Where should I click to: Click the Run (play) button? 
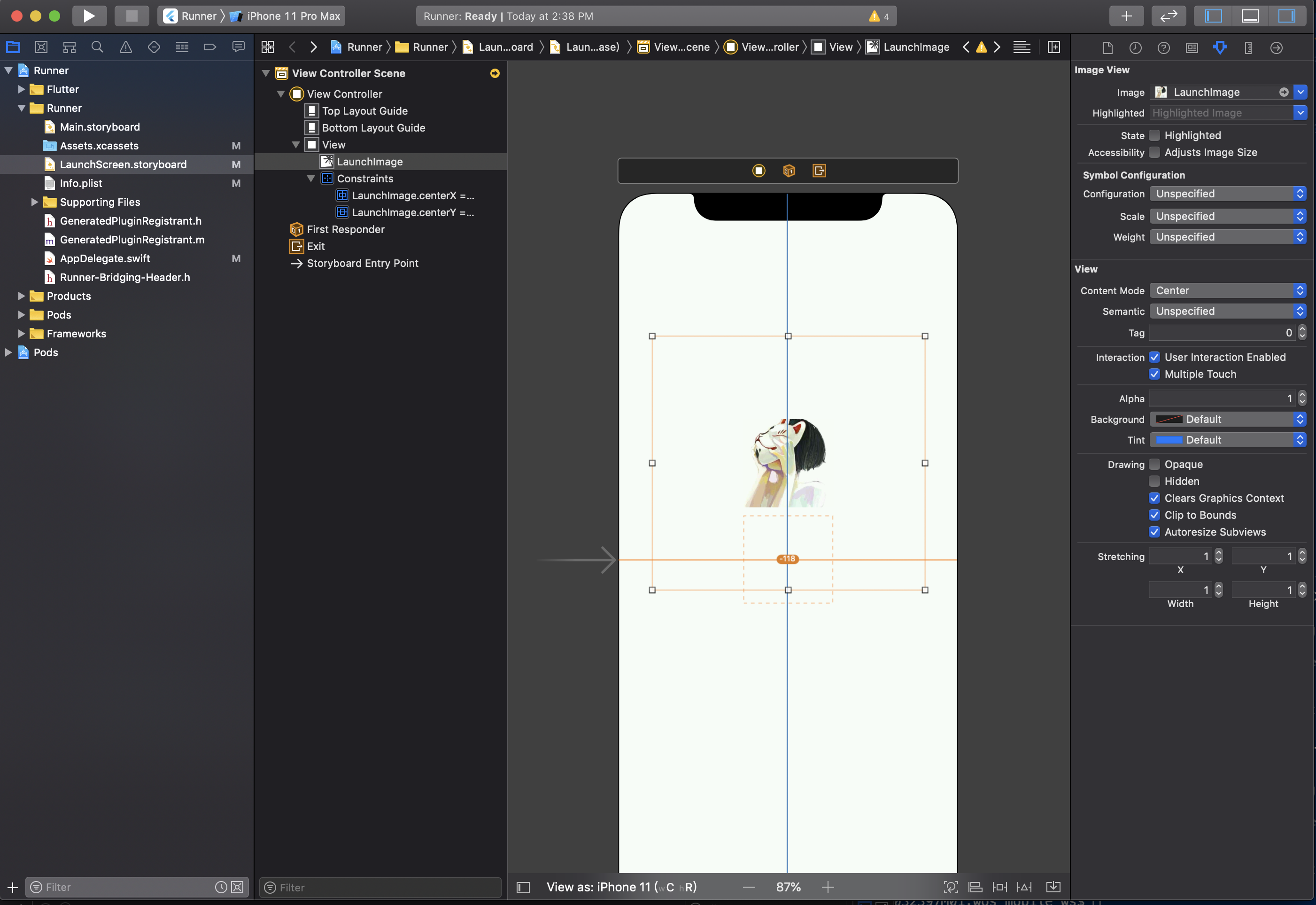click(89, 16)
